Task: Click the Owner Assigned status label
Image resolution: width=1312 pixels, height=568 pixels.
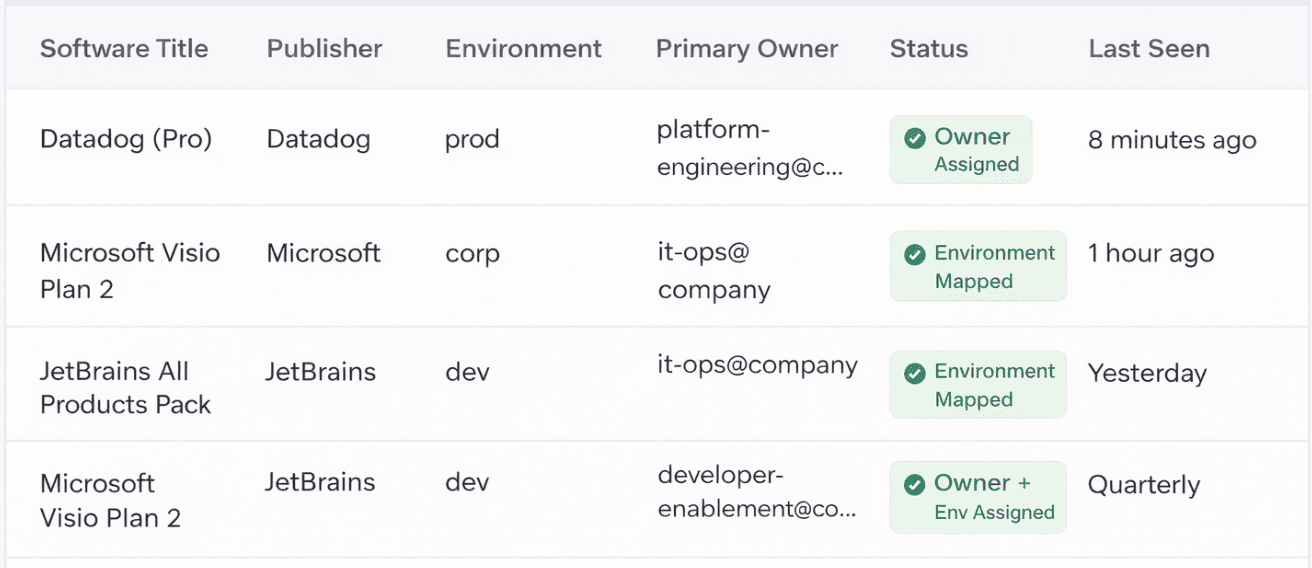Action: point(977,150)
